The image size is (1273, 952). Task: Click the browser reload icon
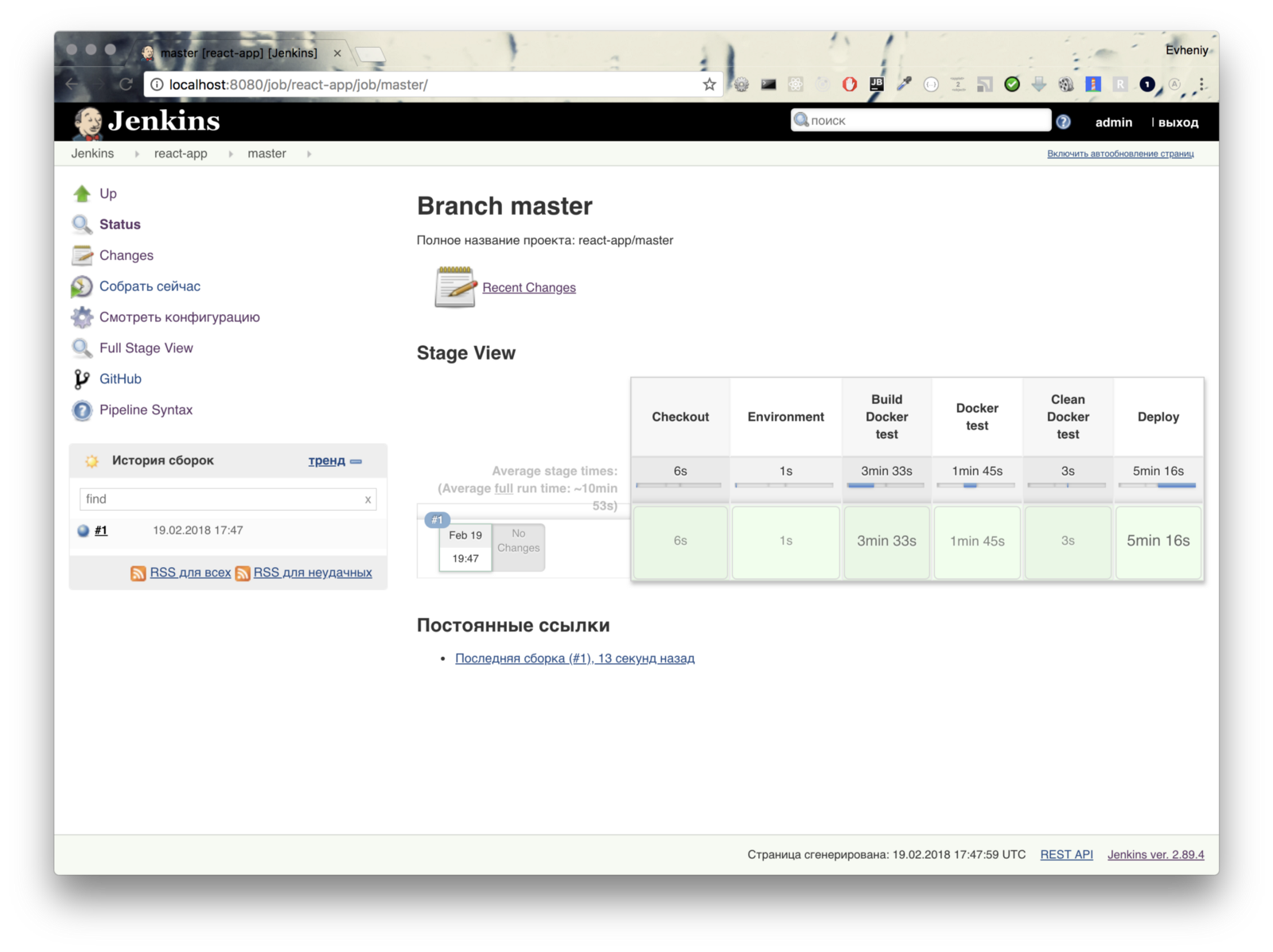click(126, 84)
